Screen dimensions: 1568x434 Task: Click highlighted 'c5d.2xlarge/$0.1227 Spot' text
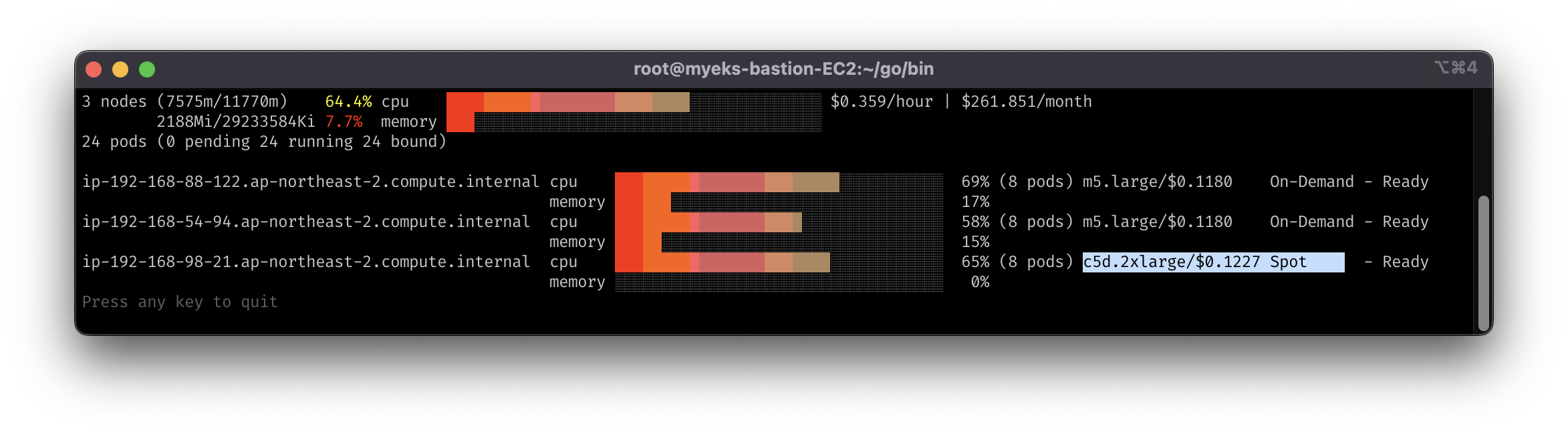(x=1194, y=262)
